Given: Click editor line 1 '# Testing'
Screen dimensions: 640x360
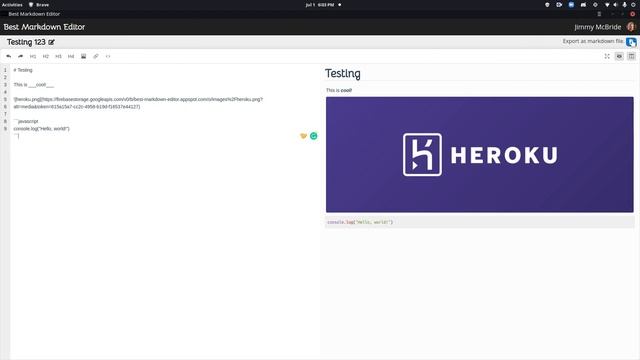Looking at the screenshot, I should coord(23,70).
